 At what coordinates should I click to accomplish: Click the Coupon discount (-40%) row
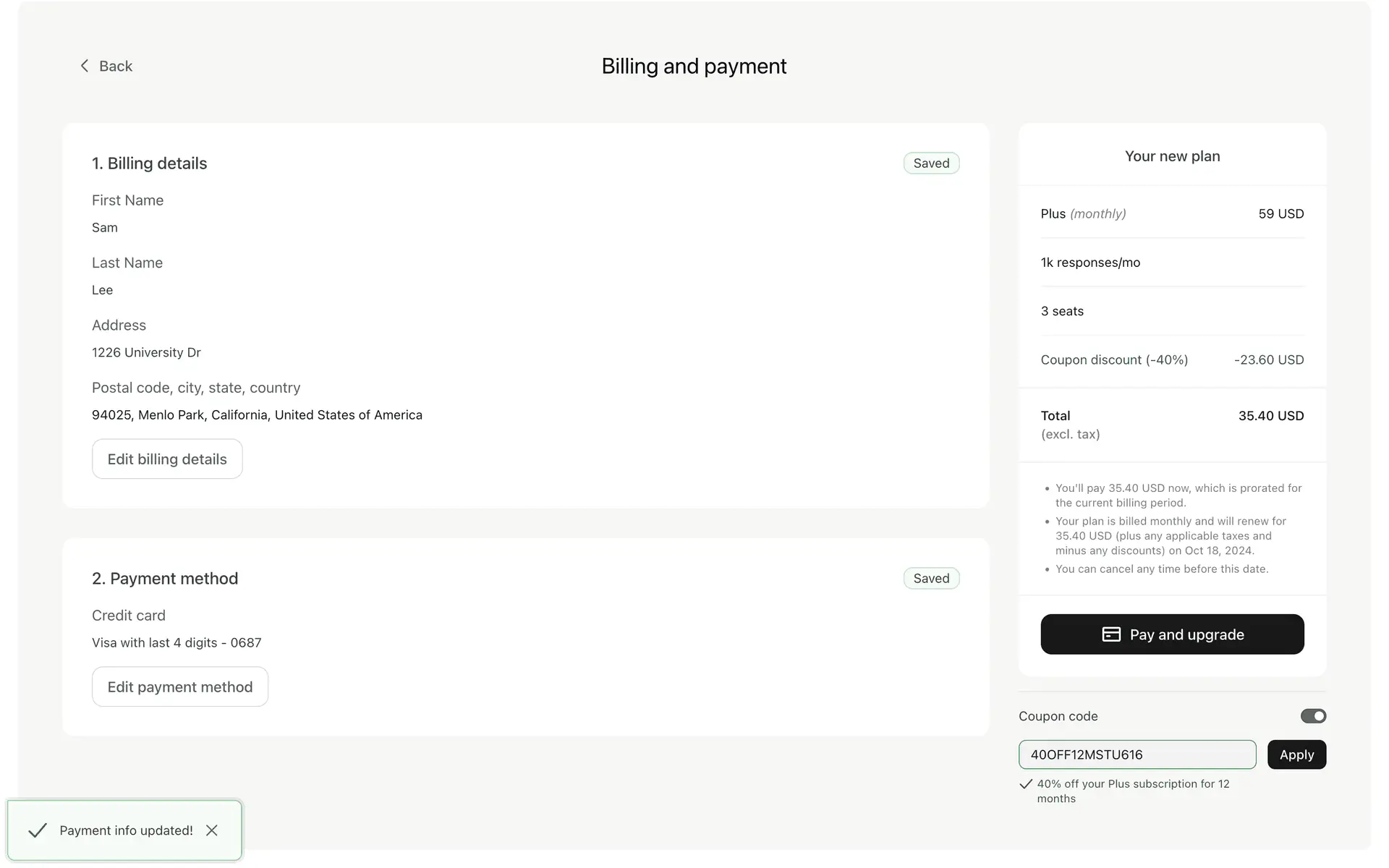(1172, 359)
